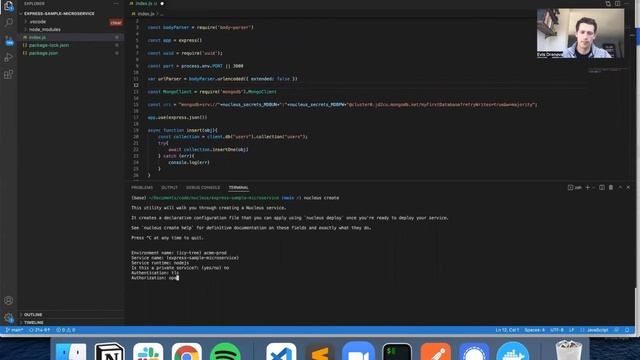Expand the OUTLINE section
This screenshot has width=640, height=360.
coord(33,315)
